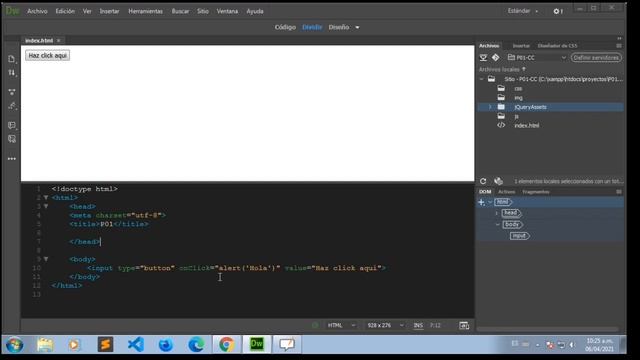640x360 pixels.
Task: Switch to the Activos panel tab
Action: click(x=507, y=192)
